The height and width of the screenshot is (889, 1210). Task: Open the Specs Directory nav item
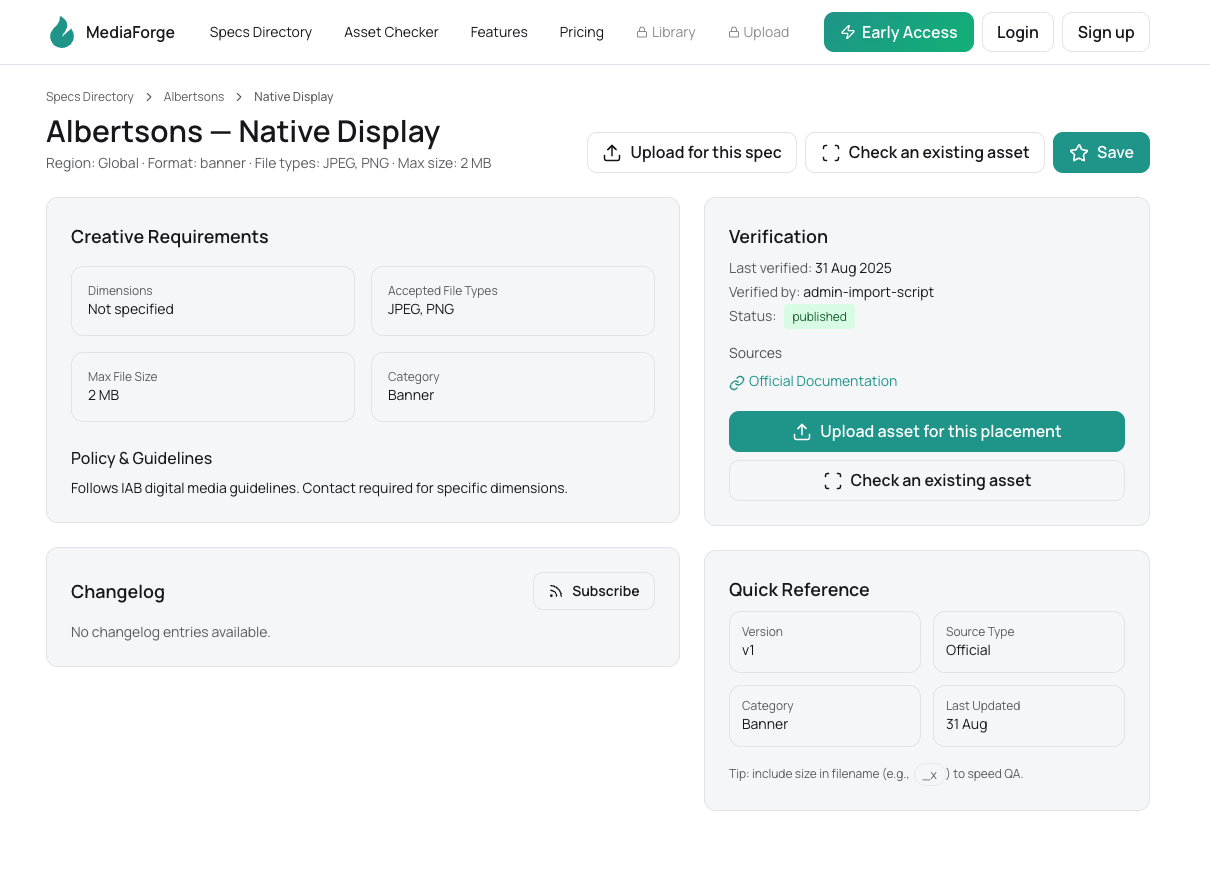261,32
